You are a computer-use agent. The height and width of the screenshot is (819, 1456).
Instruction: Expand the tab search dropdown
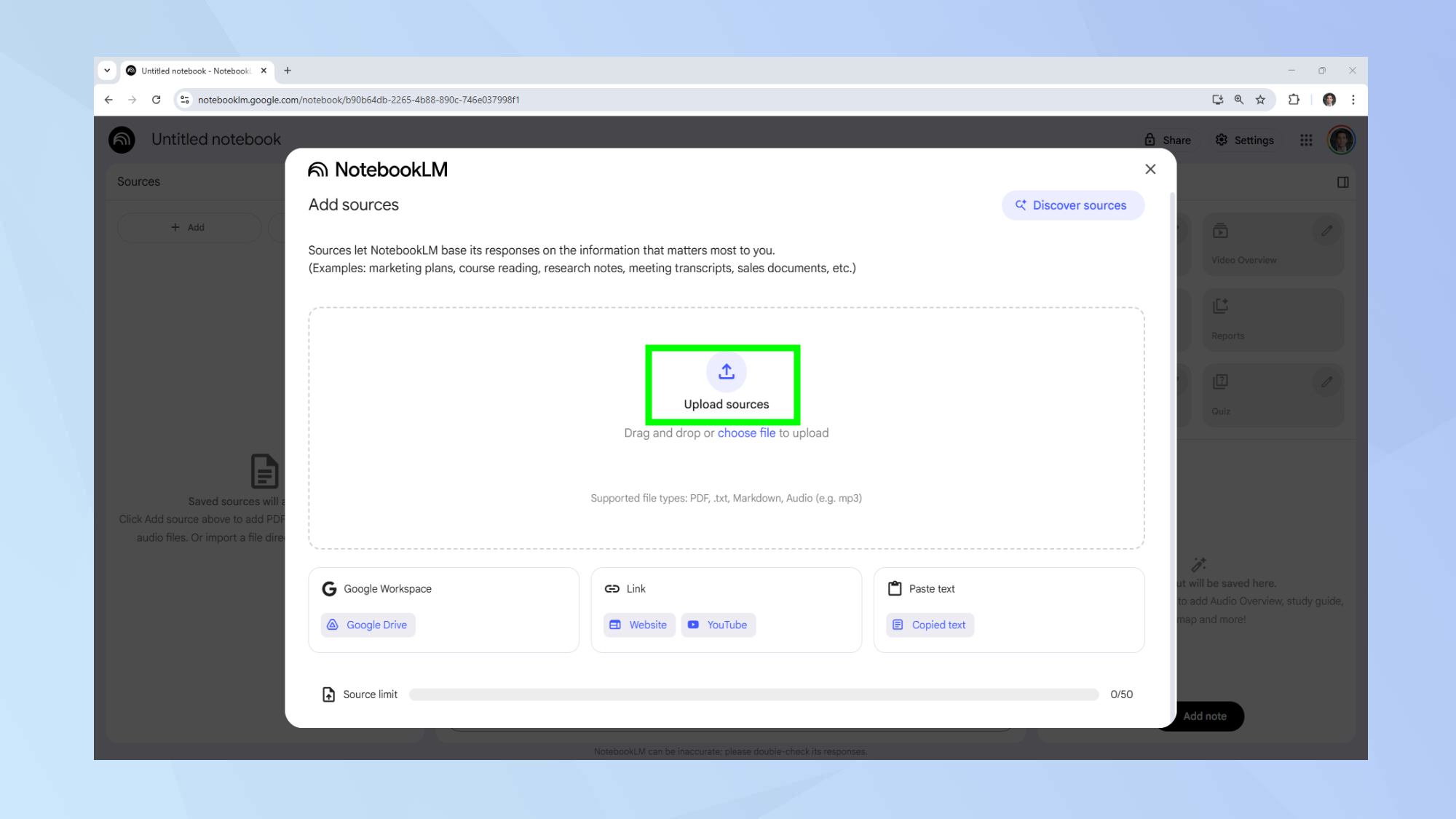(107, 71)
